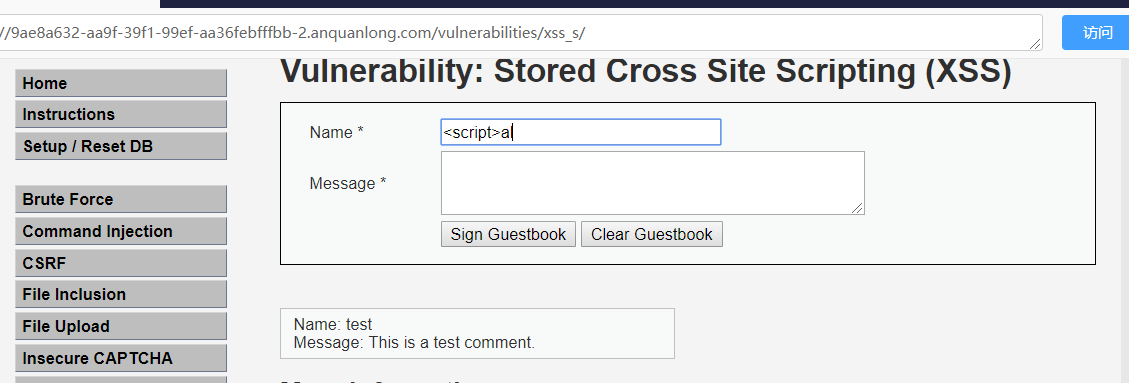Screen dimensions: 1129x383
Task: Click the Clear Guestbook button
Action: [x=652, y=234]
